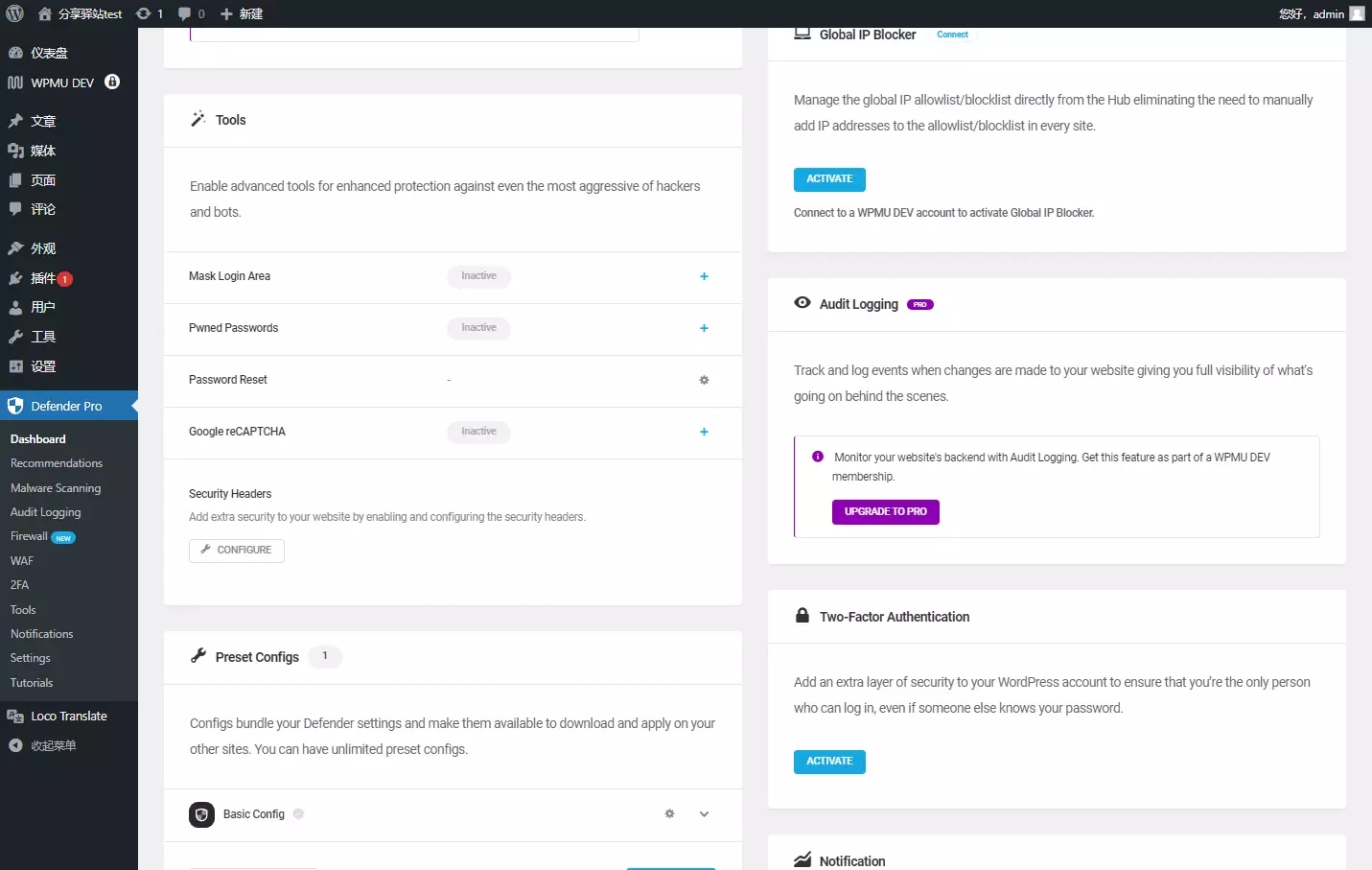Viewport: 1372px width, 870px height.
Task: Click the lock badge beside WPMU DEV
Action: (x=112, y=82)
